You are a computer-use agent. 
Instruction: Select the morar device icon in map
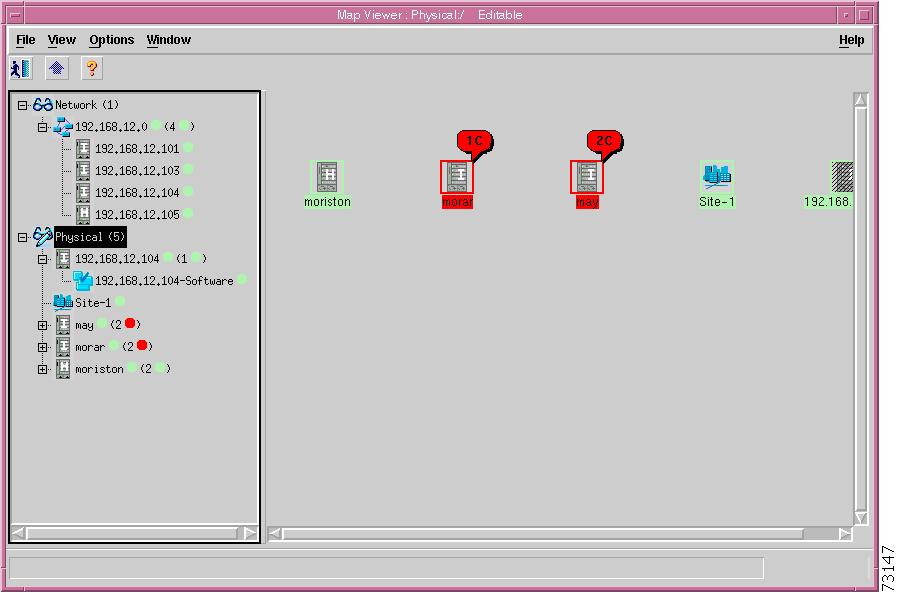click(x=457, y=177)
